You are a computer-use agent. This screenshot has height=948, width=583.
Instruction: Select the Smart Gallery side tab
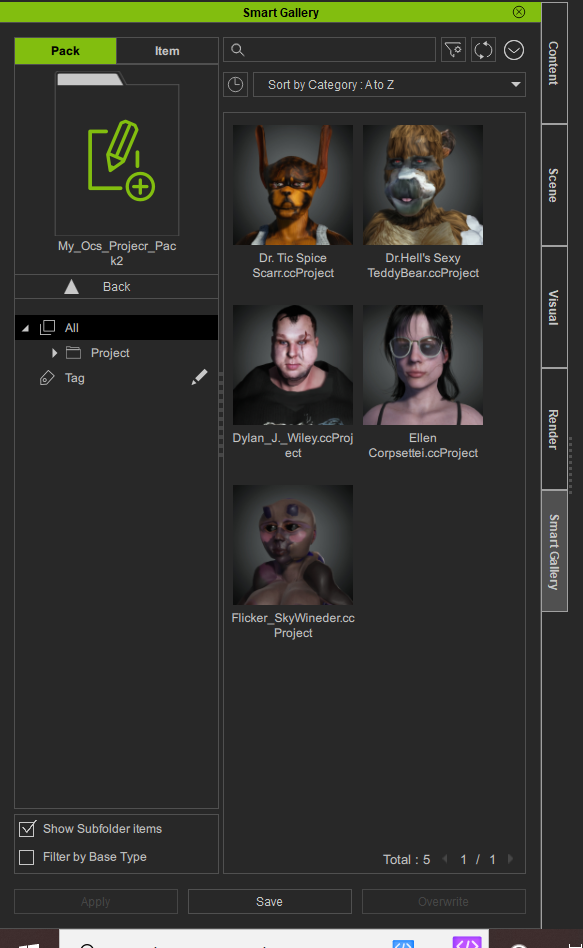point(554,551)
